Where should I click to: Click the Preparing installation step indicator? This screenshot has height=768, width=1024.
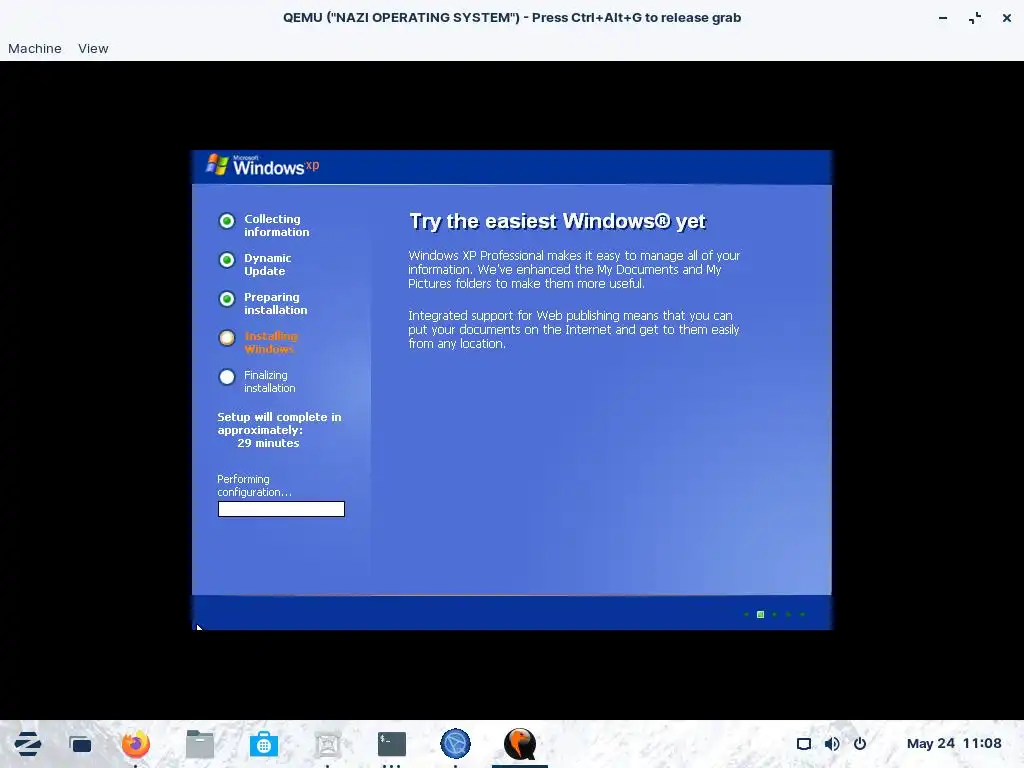(227, 299)
